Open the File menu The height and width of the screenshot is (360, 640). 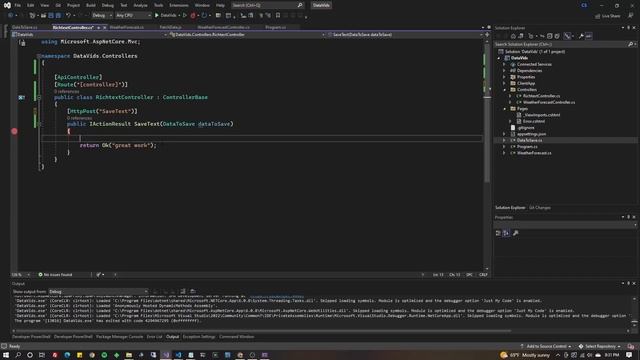pyautogui.click(x=18, y=5)
